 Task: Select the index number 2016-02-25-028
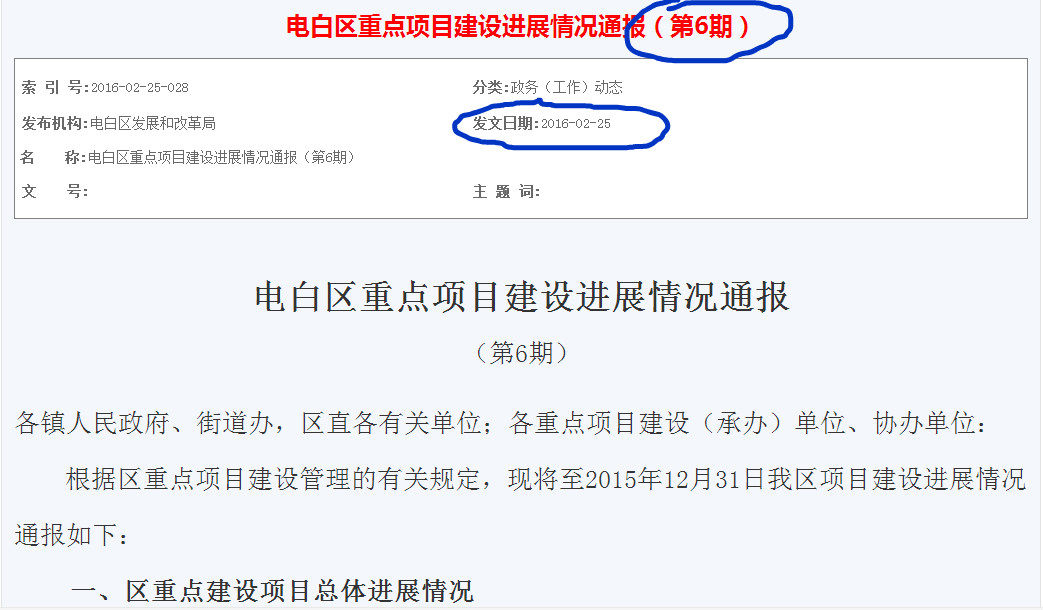(x=140, y=88)
